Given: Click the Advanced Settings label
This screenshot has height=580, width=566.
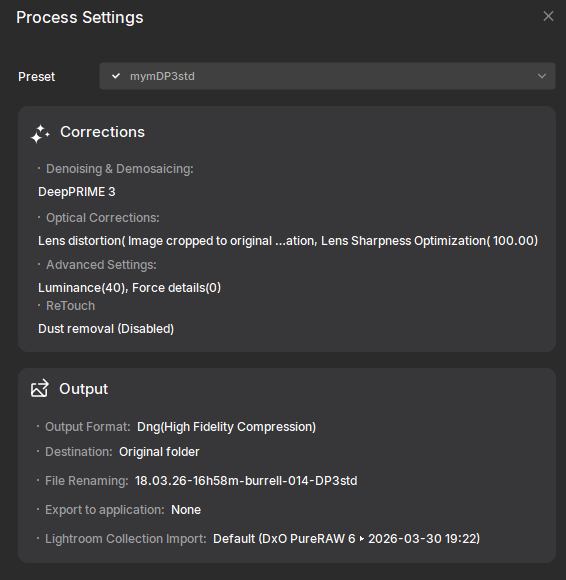Looking at the screenshot, I should pos(101,265).
